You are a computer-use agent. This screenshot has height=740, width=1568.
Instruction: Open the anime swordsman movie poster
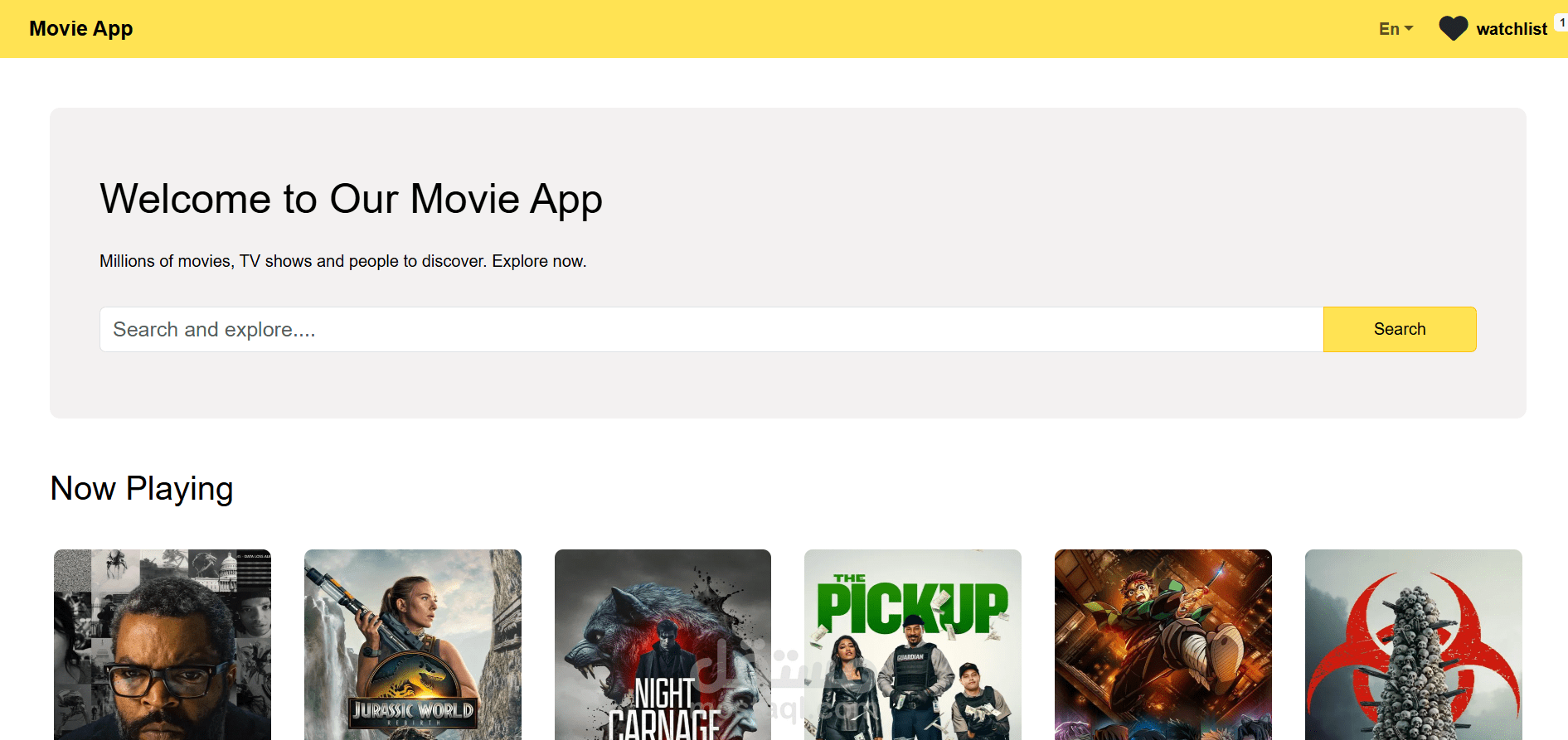1163,645
